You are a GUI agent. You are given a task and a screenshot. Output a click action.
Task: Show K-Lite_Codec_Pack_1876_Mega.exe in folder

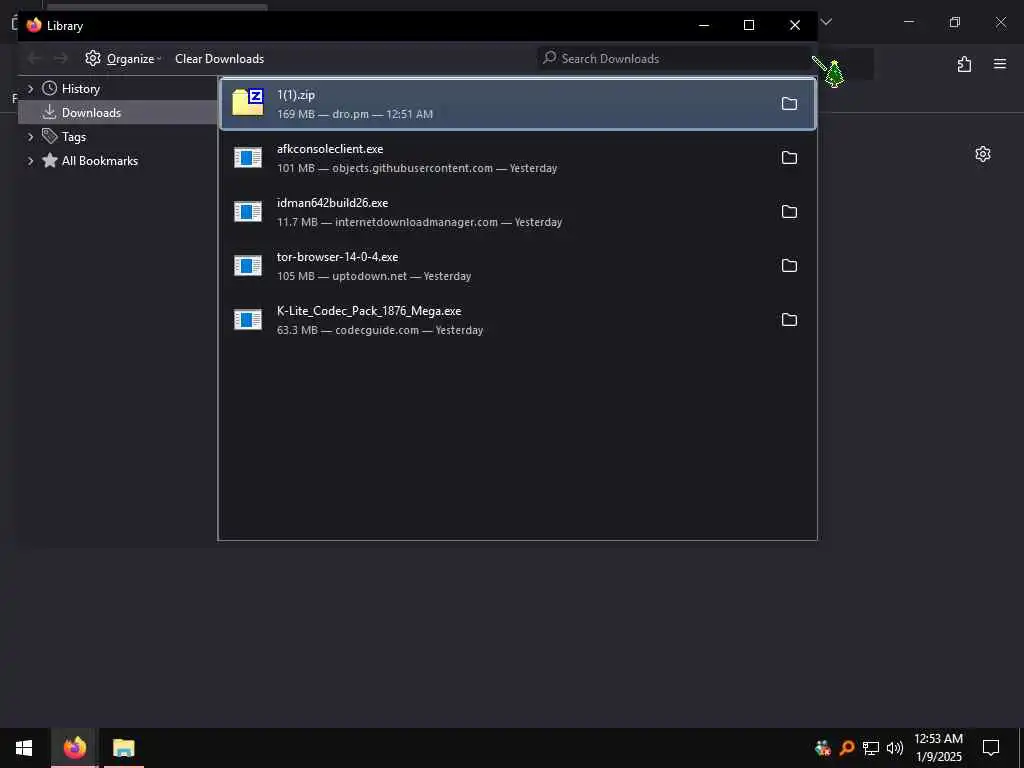click(789, 320)
